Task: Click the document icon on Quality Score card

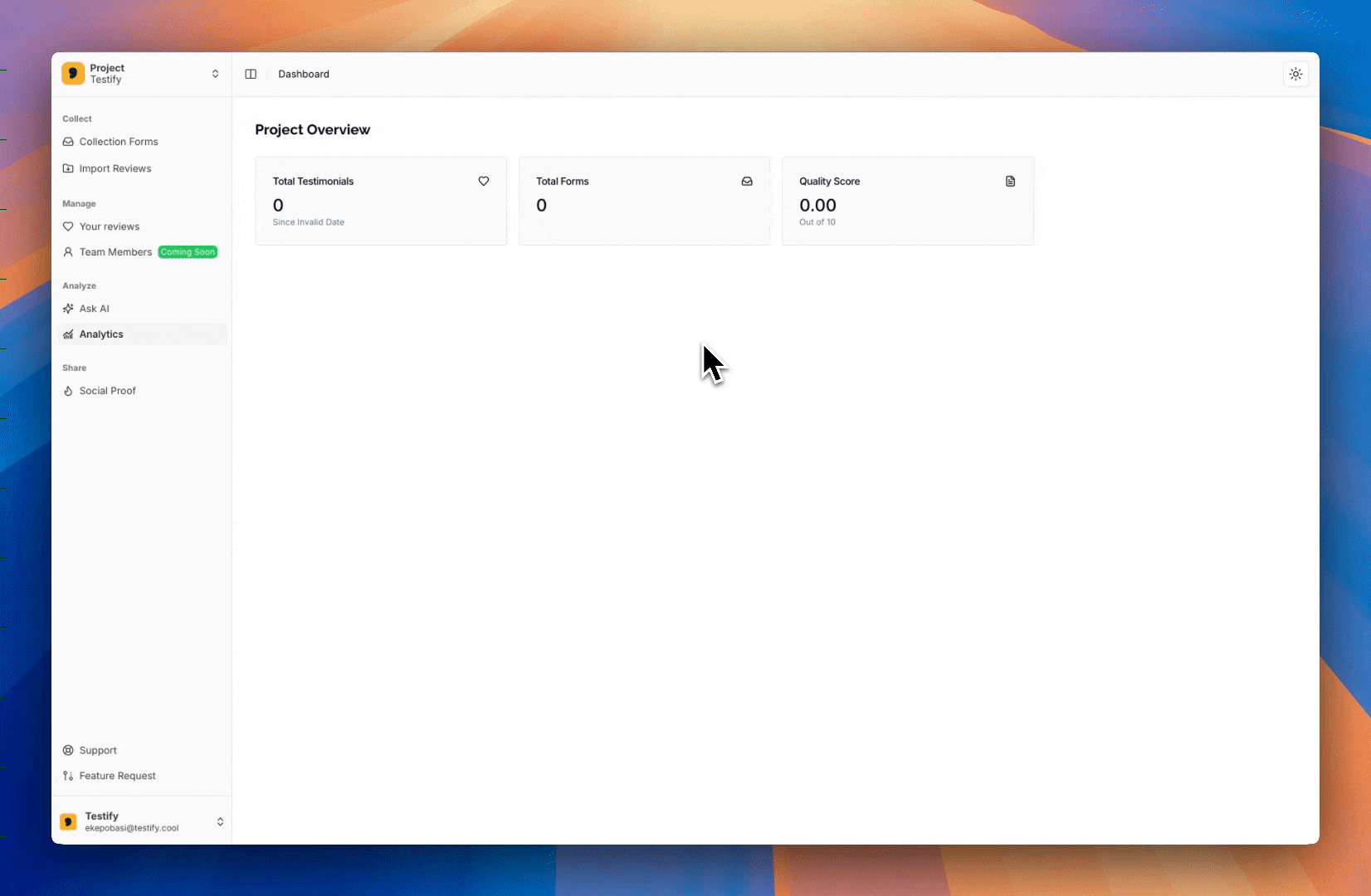Action: 1010,181
